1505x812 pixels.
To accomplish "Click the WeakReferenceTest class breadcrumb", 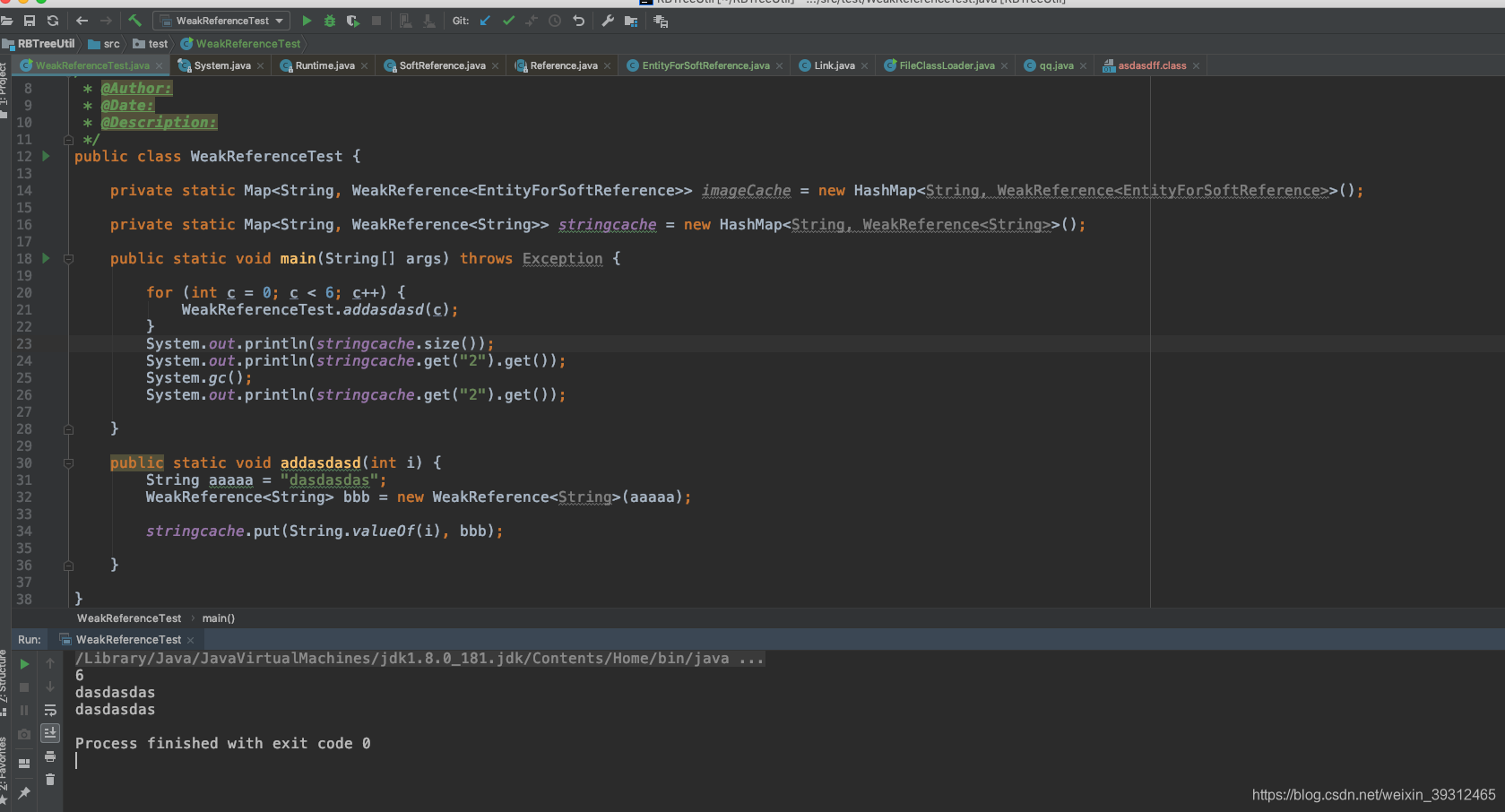I will pyautogui.click(x=240, y=43).
